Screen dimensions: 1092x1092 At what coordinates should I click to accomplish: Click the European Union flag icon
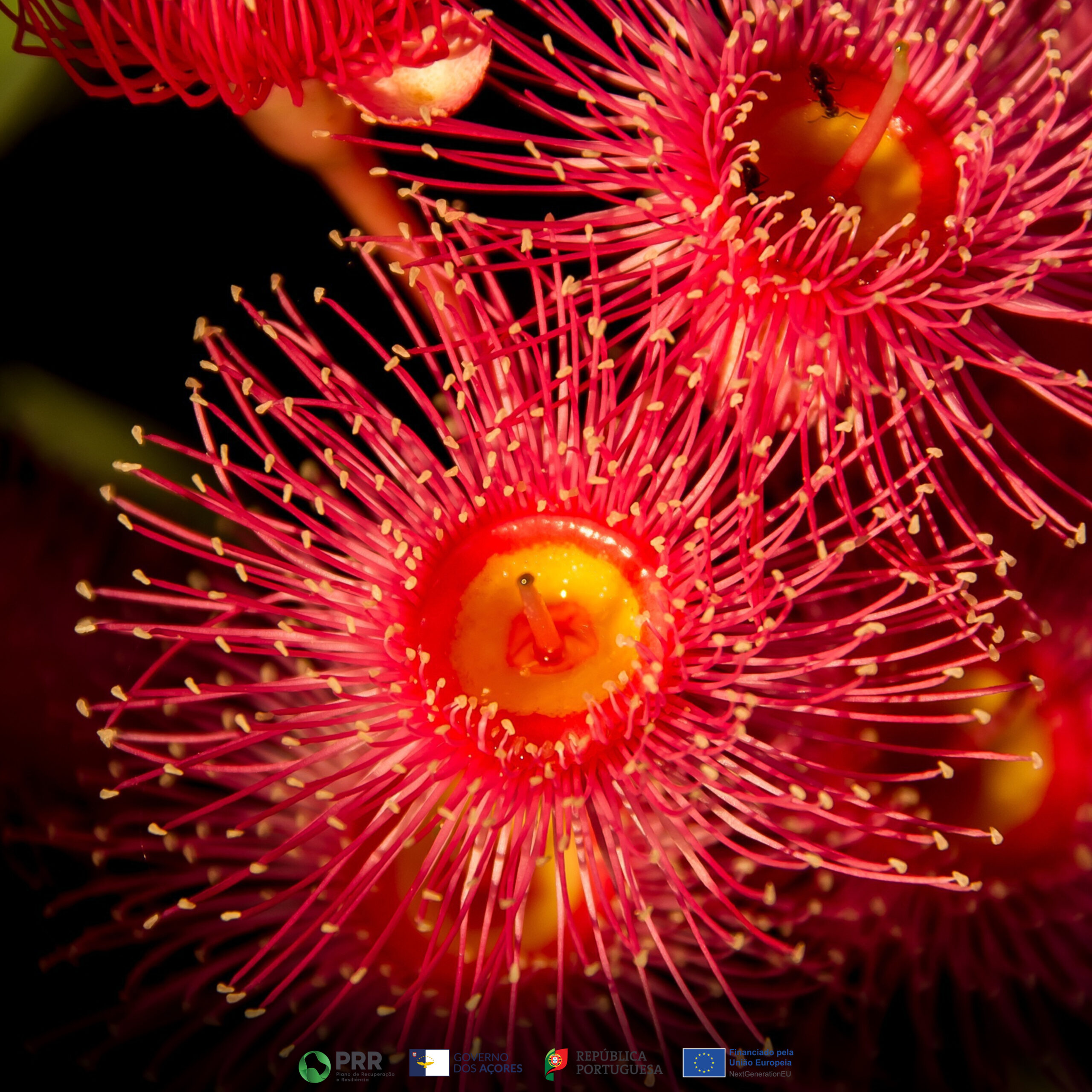pos(704,1063)
